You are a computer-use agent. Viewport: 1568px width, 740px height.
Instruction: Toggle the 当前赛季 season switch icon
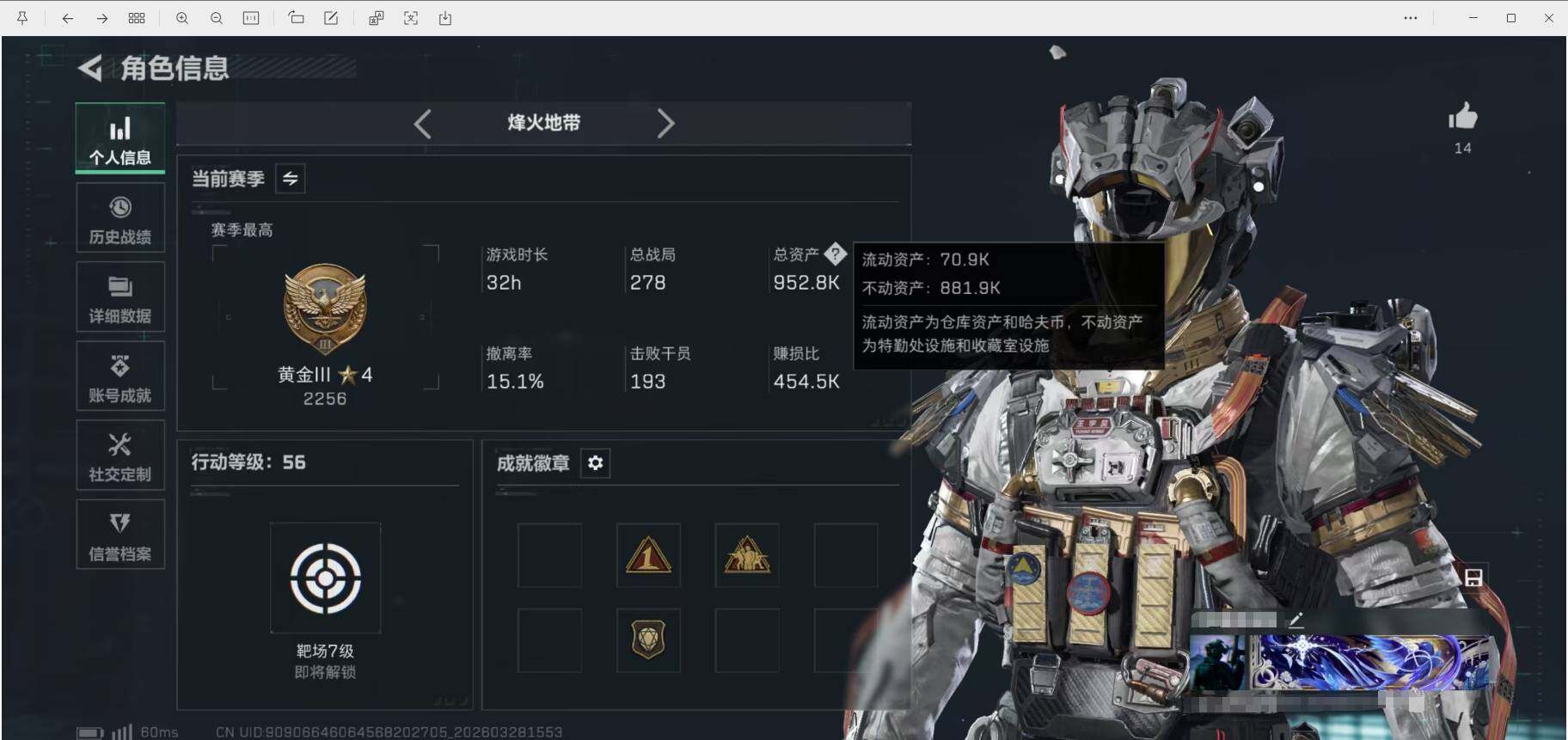tap(291, 179)
